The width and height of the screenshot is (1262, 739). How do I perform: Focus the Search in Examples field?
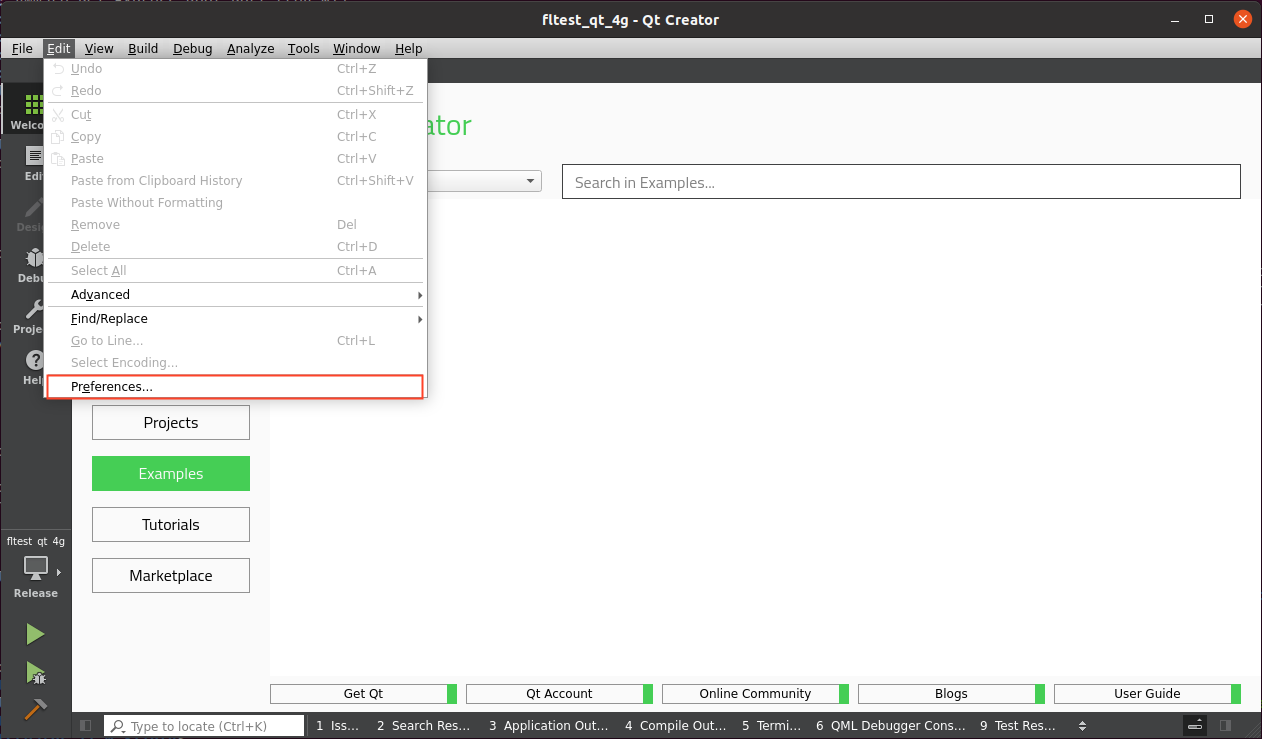901,182
